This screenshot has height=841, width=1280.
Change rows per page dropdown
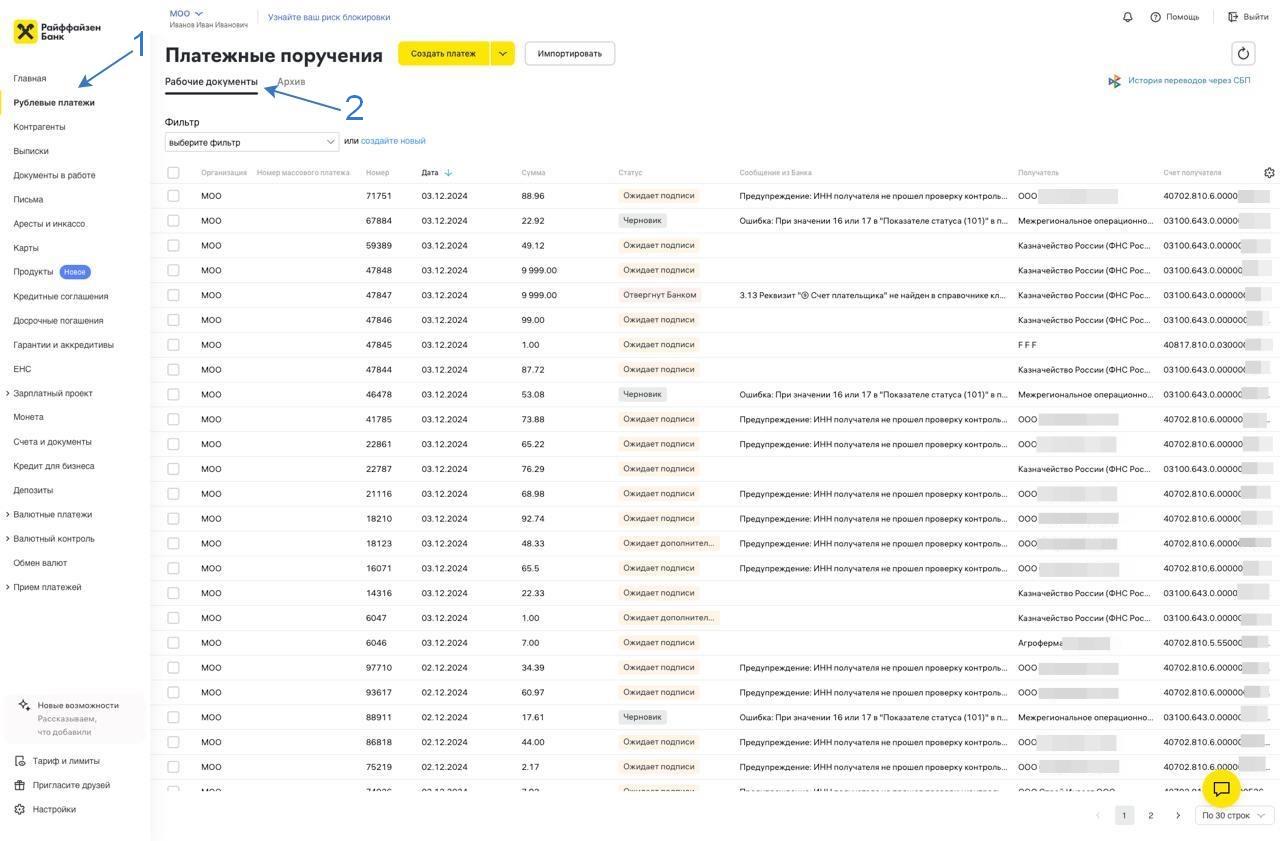tap(1234, 816)
